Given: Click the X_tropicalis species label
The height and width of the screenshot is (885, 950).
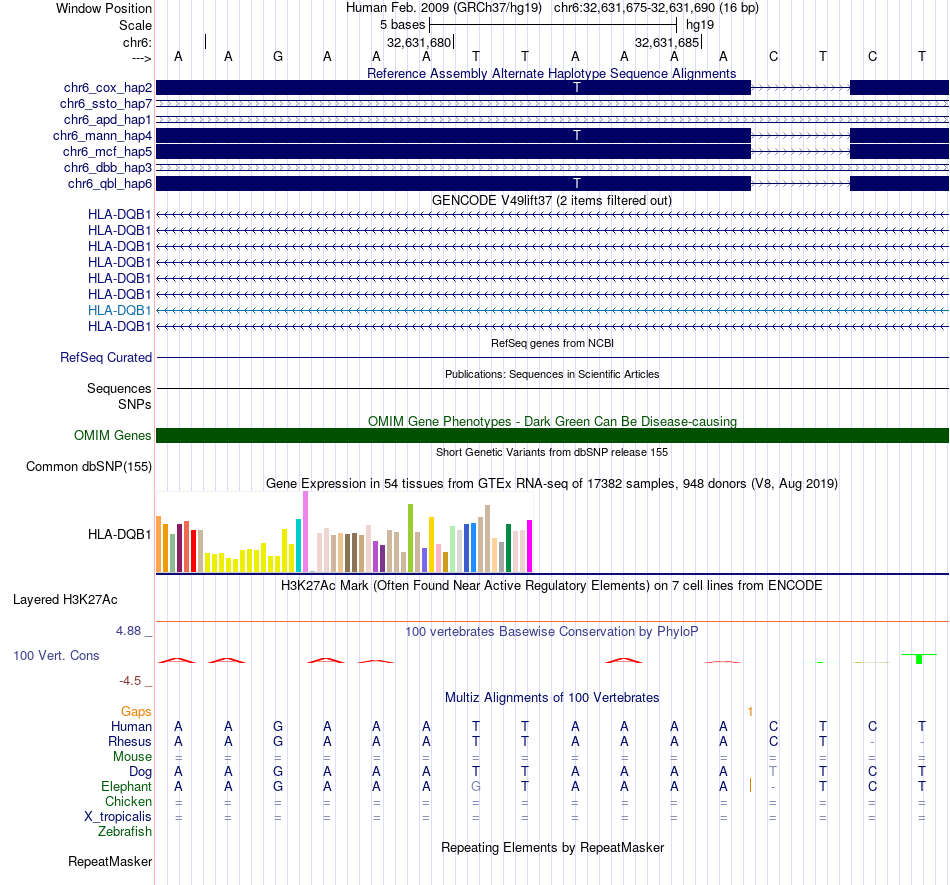Looking at the screenshot, I should (118, 817).
